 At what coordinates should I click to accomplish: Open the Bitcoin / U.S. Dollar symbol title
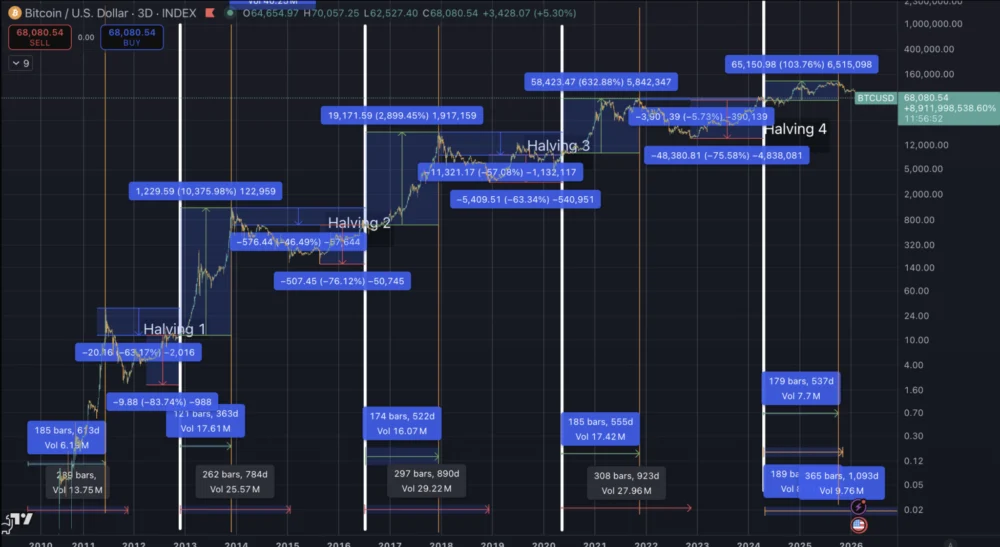(110, 13)
